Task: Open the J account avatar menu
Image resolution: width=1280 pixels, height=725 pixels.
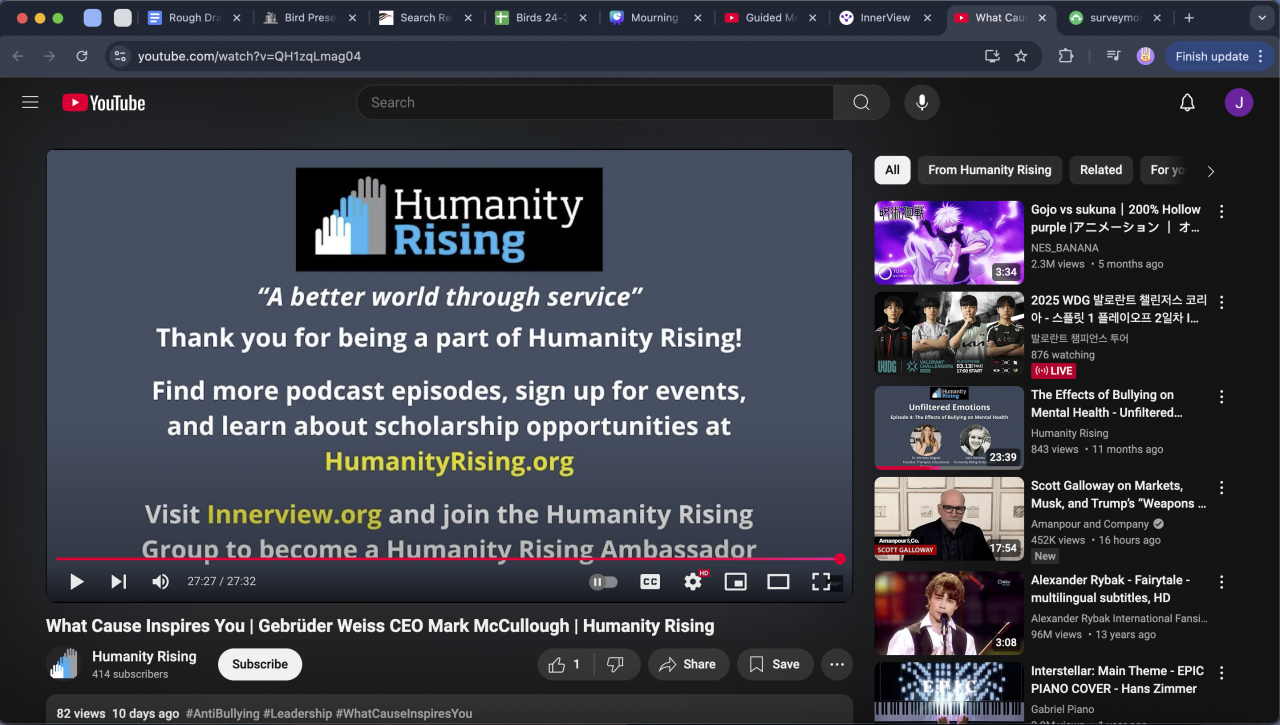Action: tap(1239, 102)
